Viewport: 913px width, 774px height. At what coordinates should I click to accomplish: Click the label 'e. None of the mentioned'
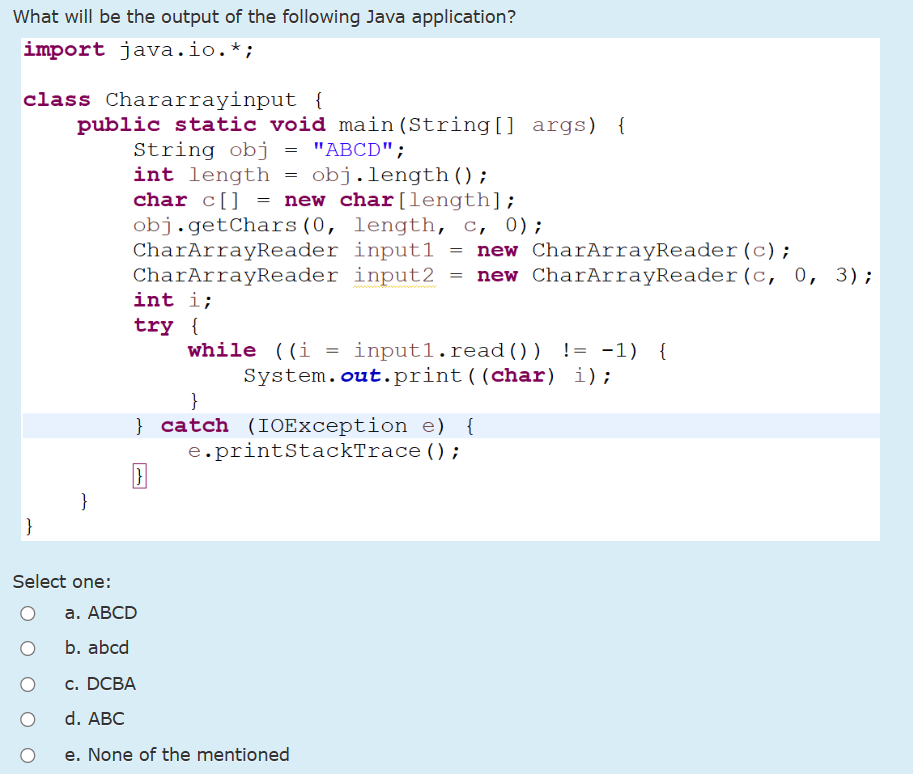(x=176, y=755)
